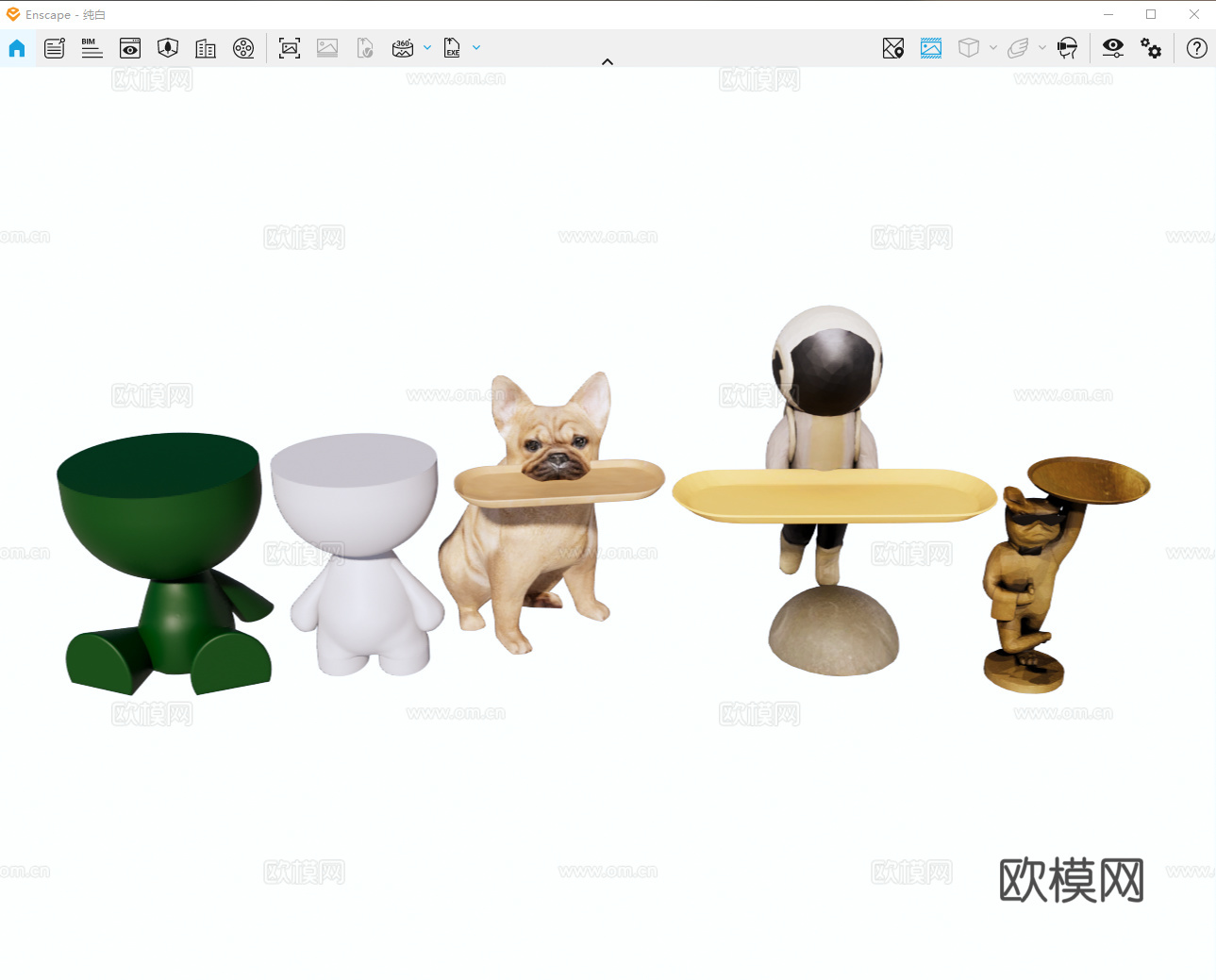Select the bulldog holding tray model

[x=550, y=512]
